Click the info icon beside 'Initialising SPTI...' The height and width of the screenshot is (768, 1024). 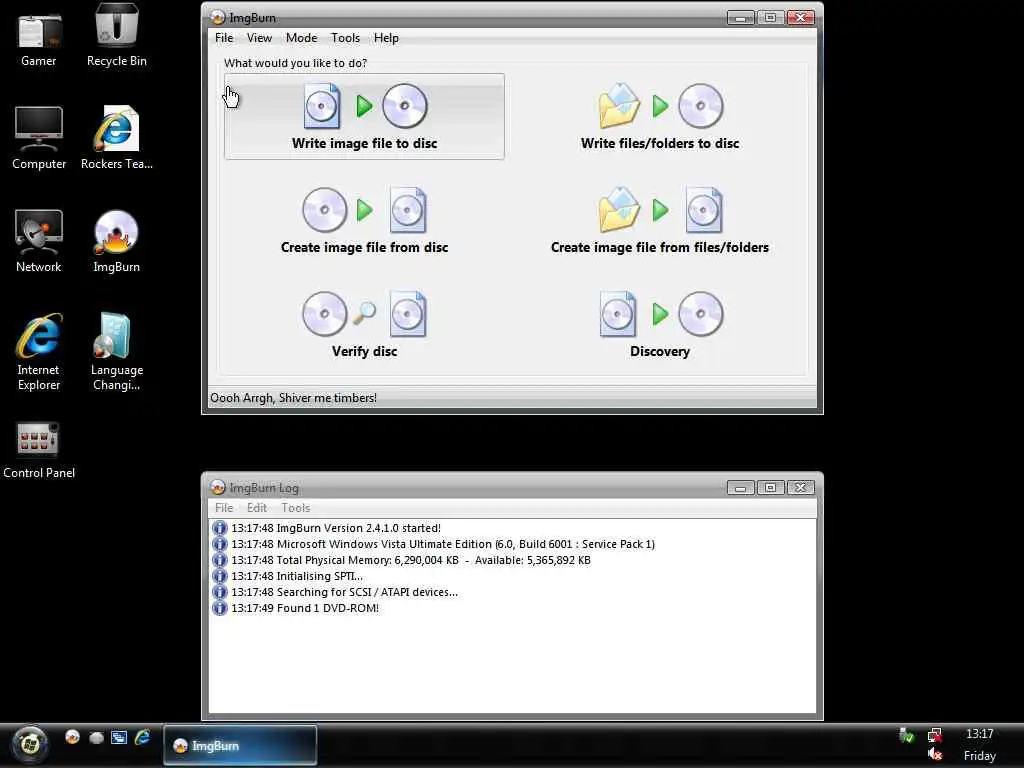(x=219, y=576)
